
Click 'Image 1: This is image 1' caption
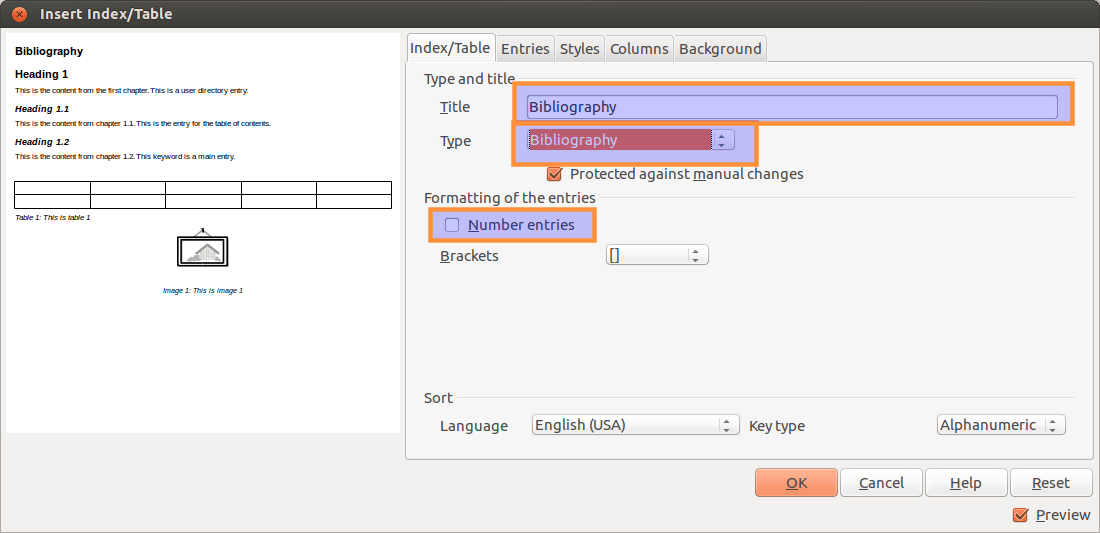point(203,290)
